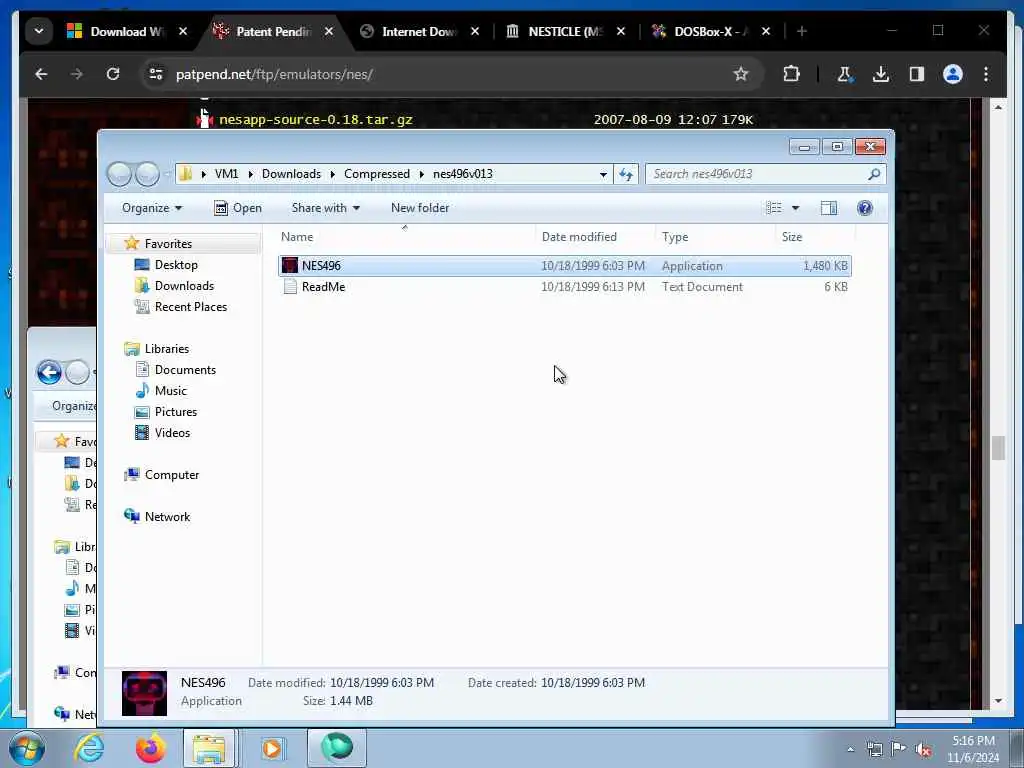1024x768 pixels.
Task: Click the back button in background Explorer window
Action: pyautogui.click(x=49, y=372)
